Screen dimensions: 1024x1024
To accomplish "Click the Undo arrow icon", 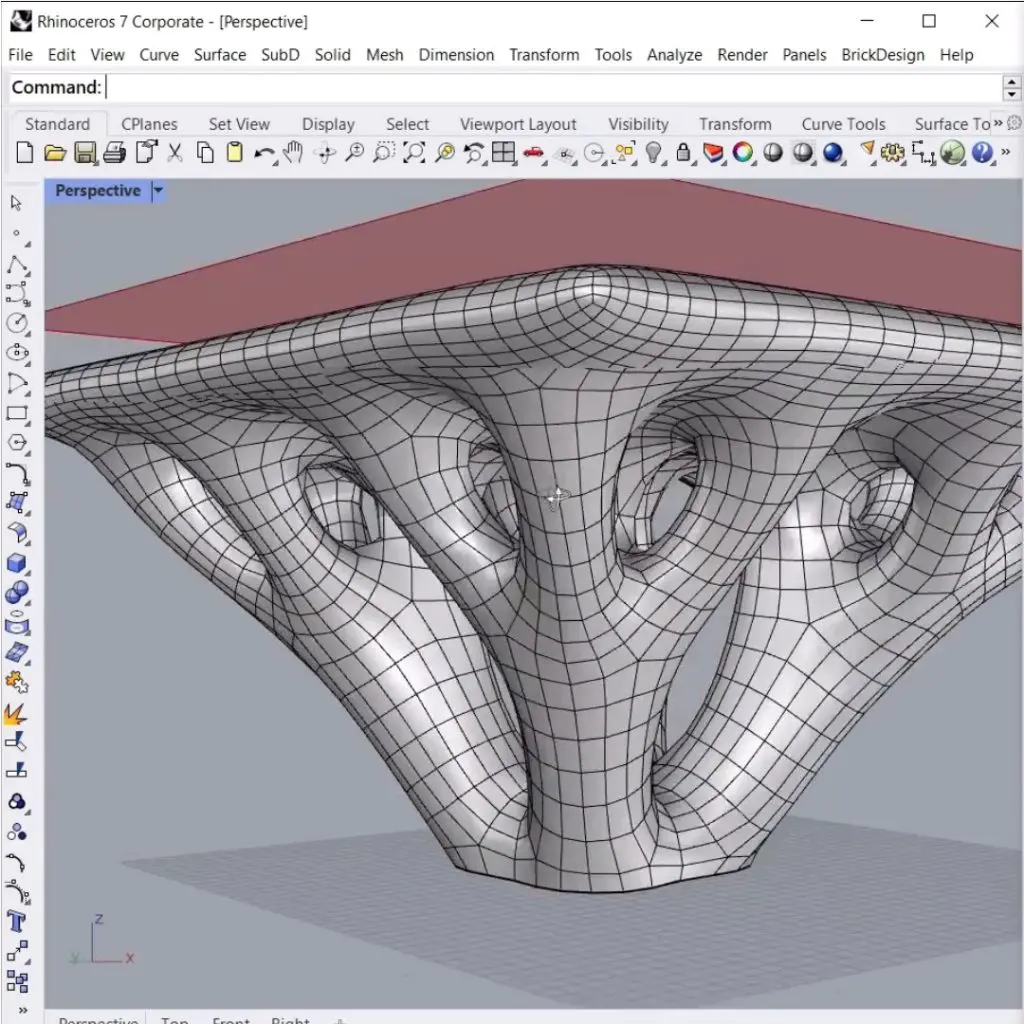I will point(264,153).
